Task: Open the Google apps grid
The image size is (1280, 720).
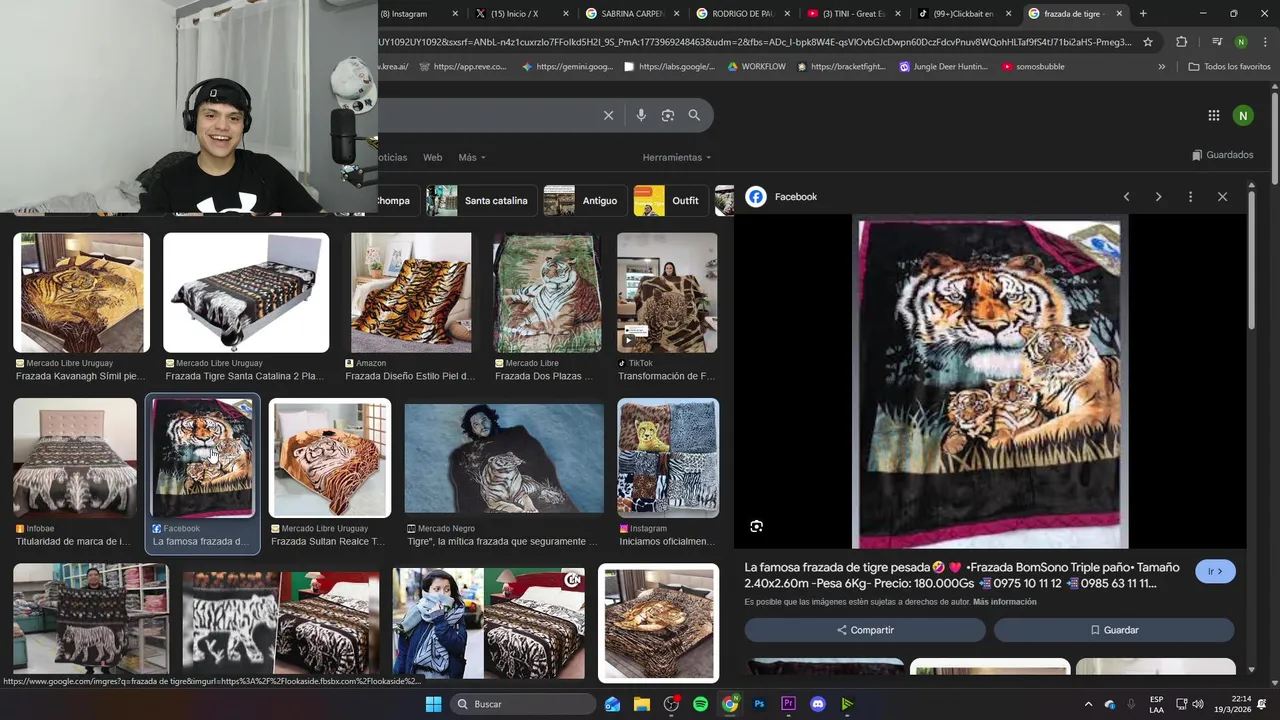Action: [1214, 115]
